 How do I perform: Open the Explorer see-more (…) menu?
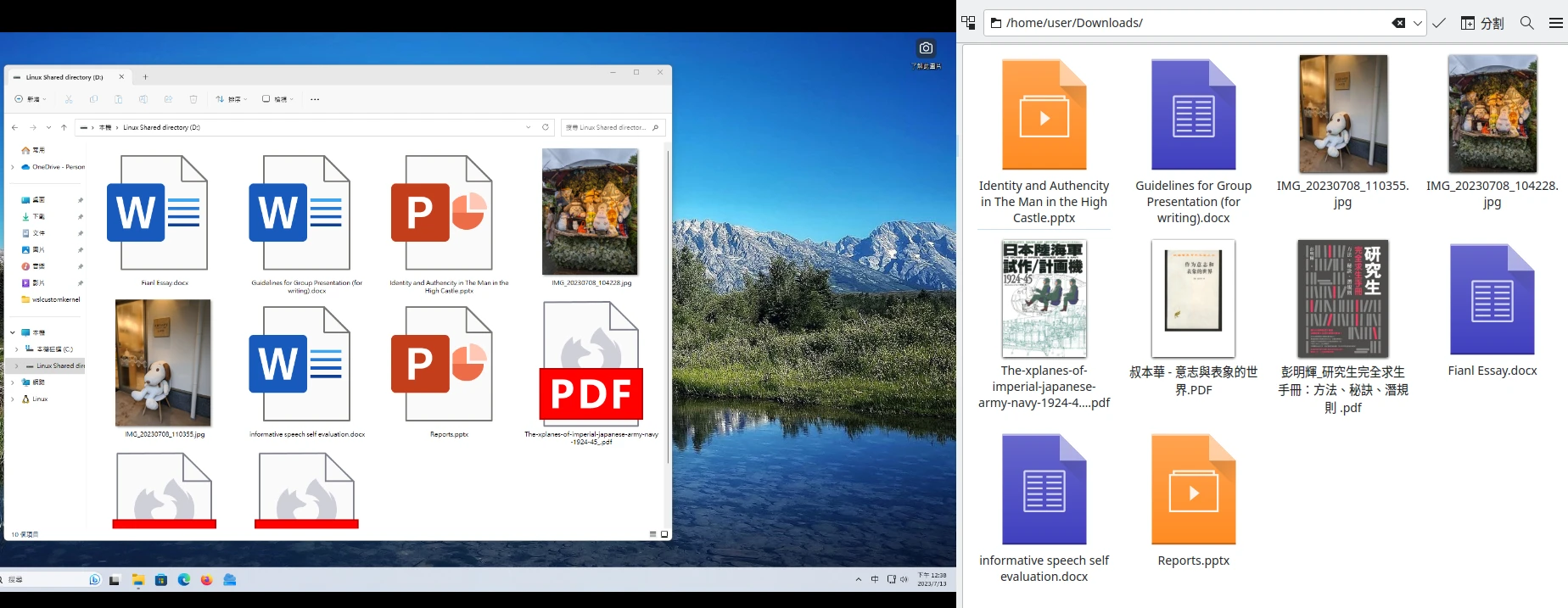(x=315, y=99)
